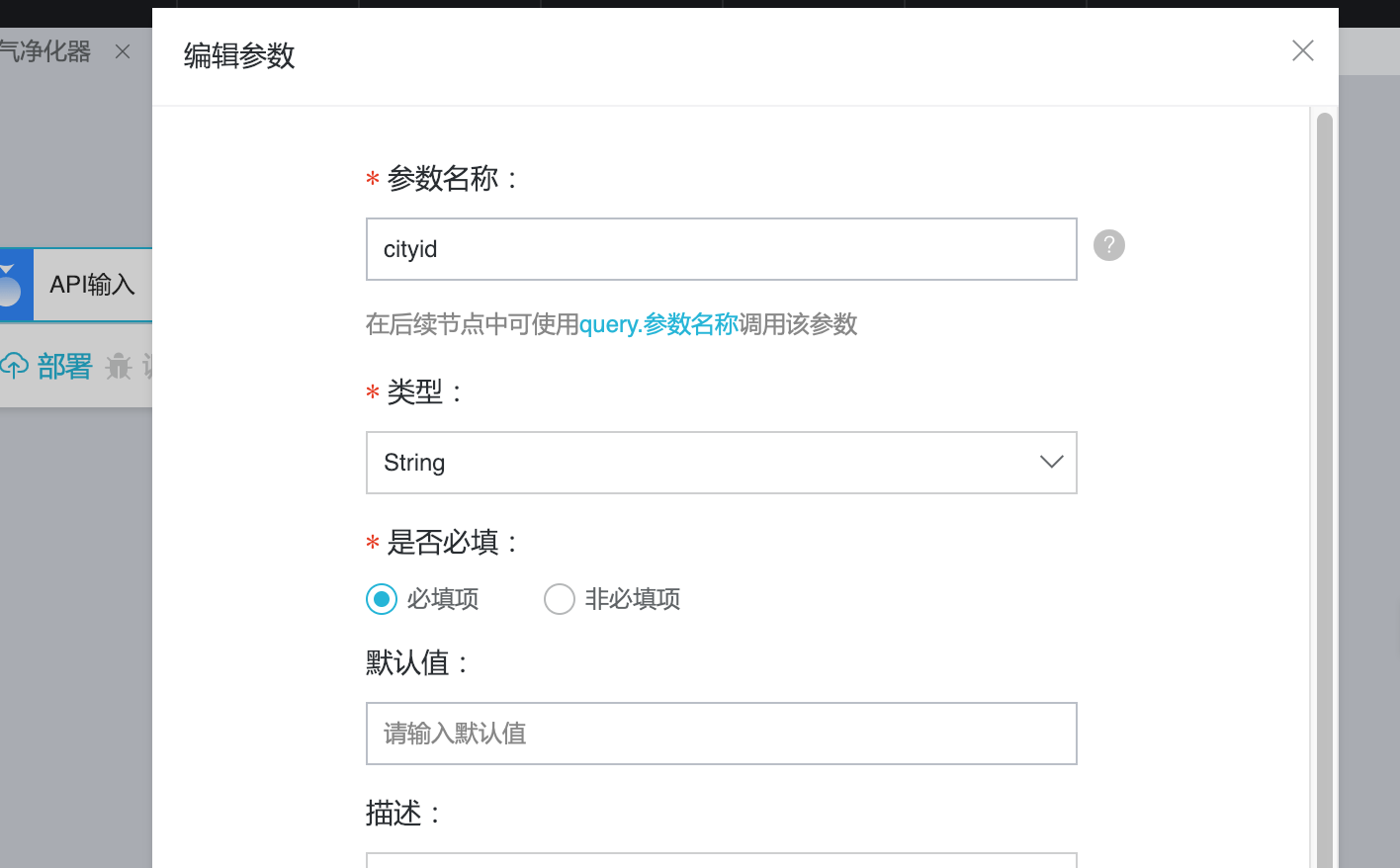The height and width of the screenshot is (868, 1400).
Task: Click the 参数名称 input field with cityid
Action: (x=721, y=249)
